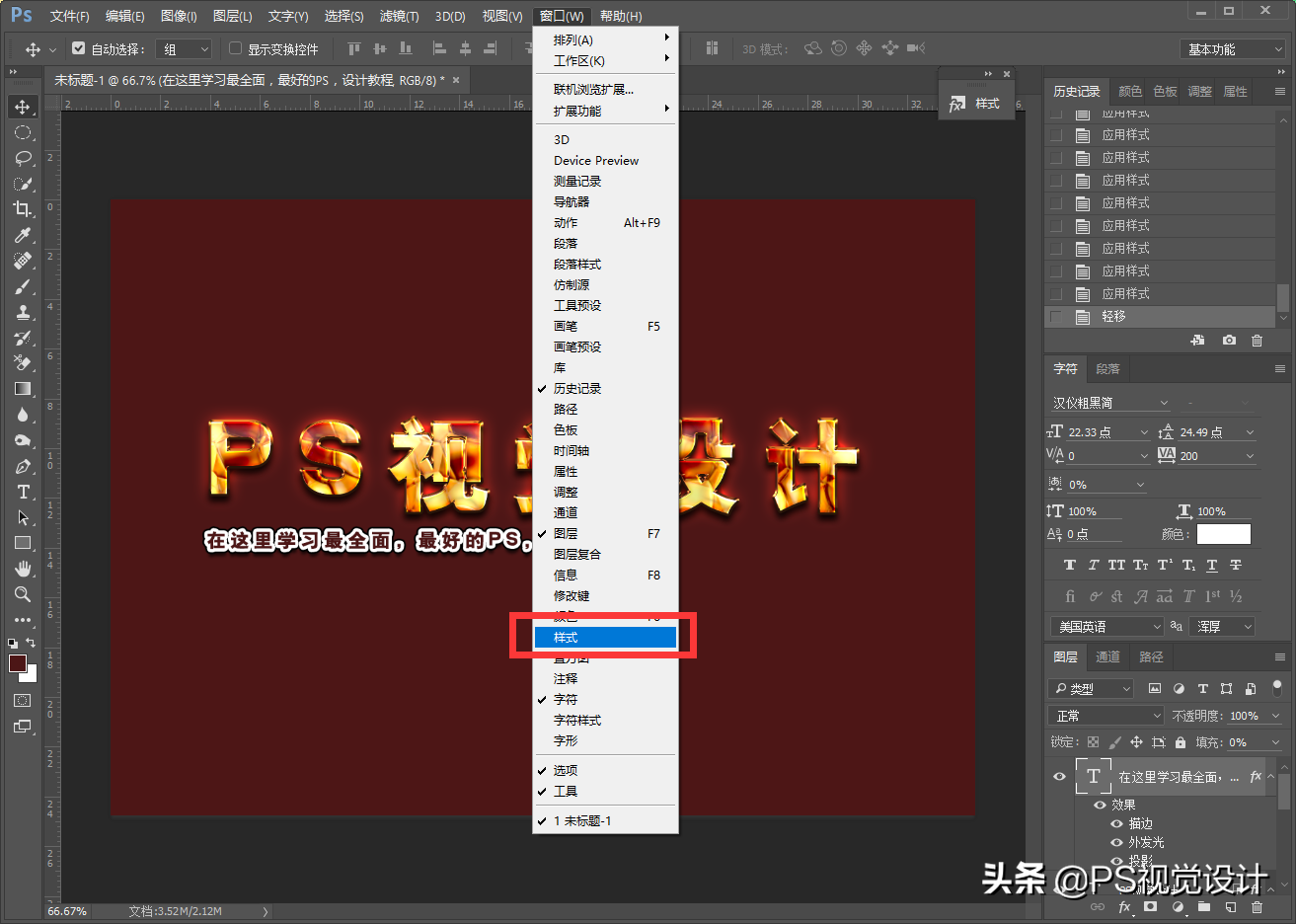Select the Rectangle shape tool
This screenshot has height=924, width=1296.
(23, 543)
